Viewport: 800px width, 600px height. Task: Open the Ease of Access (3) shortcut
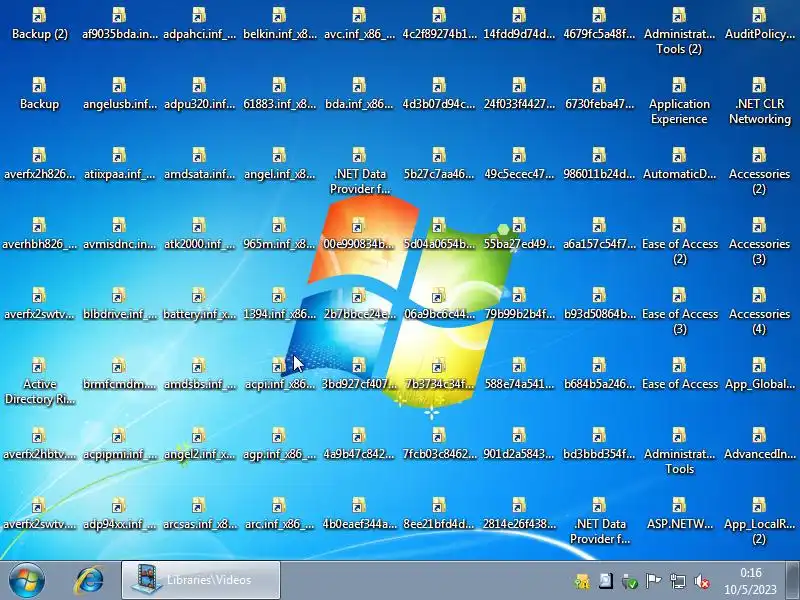click(679, 311)
